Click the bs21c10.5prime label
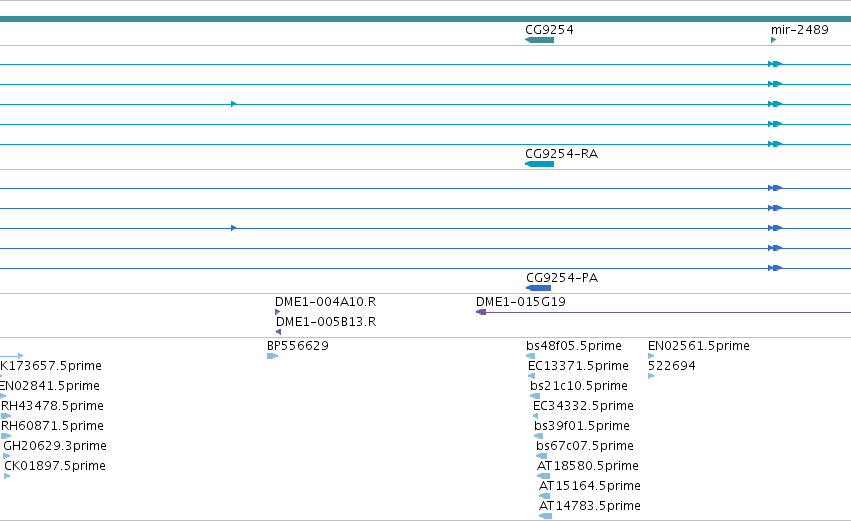Screen dimensions: 851x521 tap(579, 386)
